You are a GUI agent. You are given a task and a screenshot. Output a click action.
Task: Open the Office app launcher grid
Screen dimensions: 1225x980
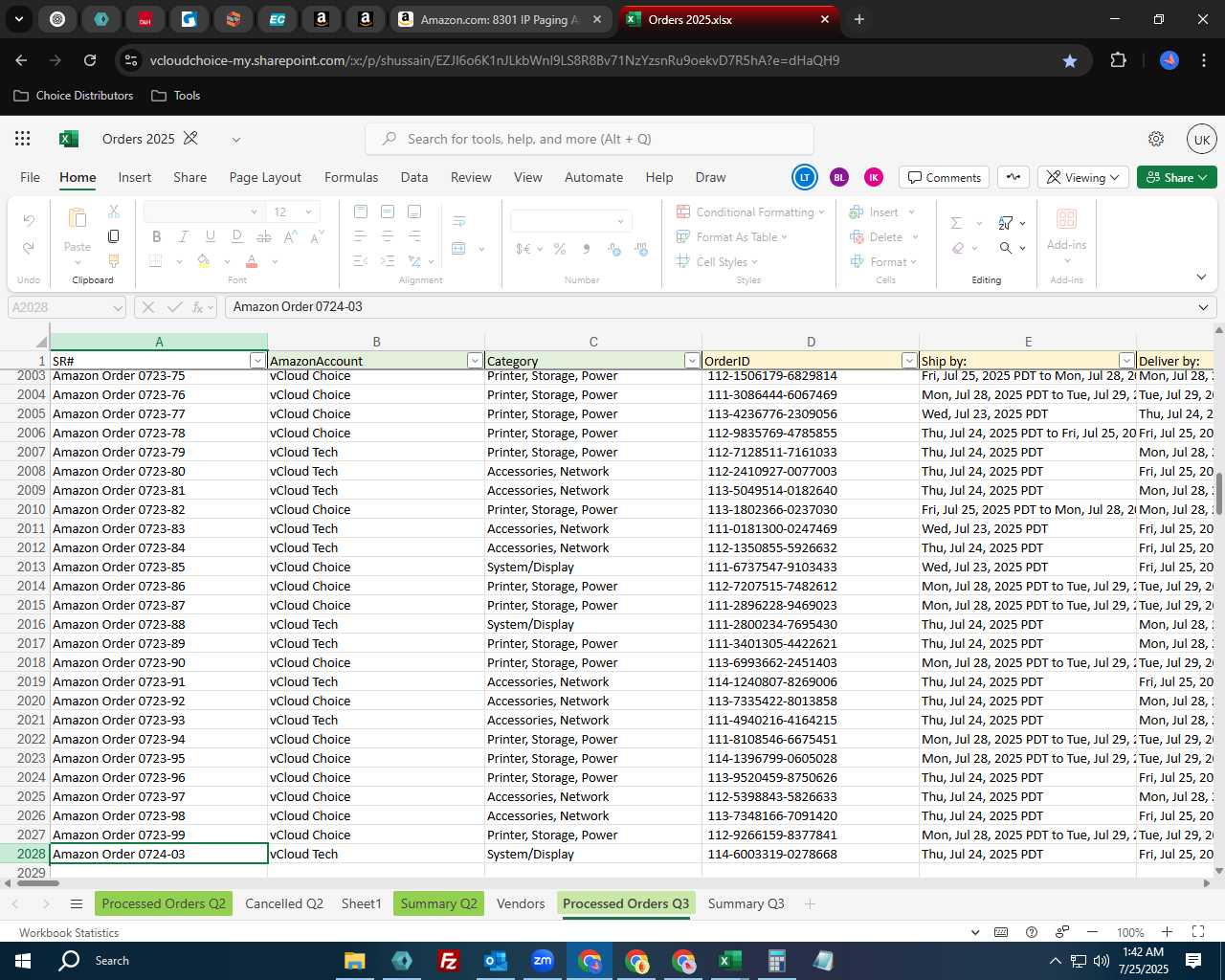coord(23,139)
